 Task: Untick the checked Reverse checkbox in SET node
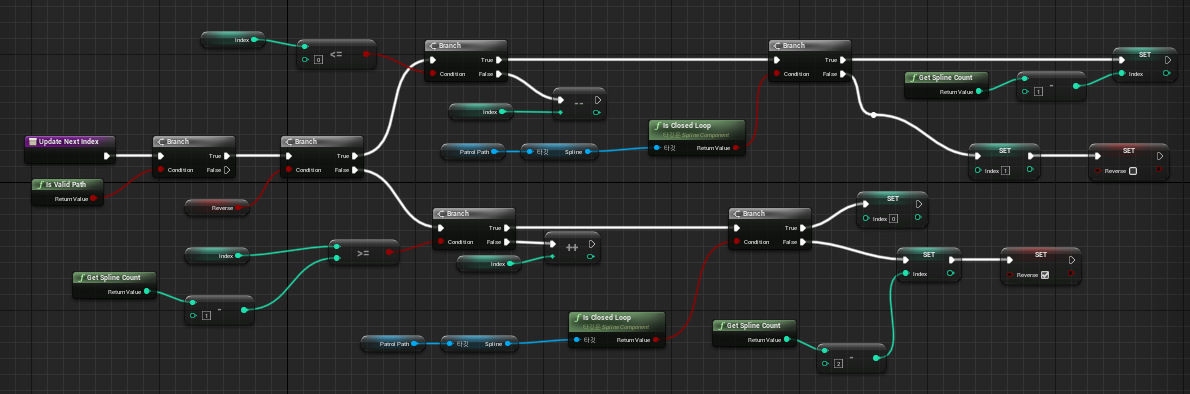tap(1045, 275)
